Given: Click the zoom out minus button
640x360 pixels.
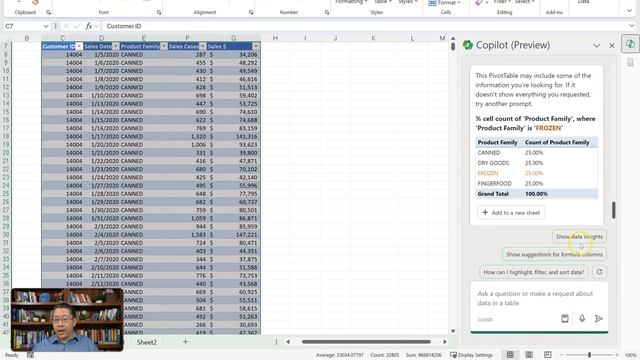Looking at the screenshot, I should (562, 355).
